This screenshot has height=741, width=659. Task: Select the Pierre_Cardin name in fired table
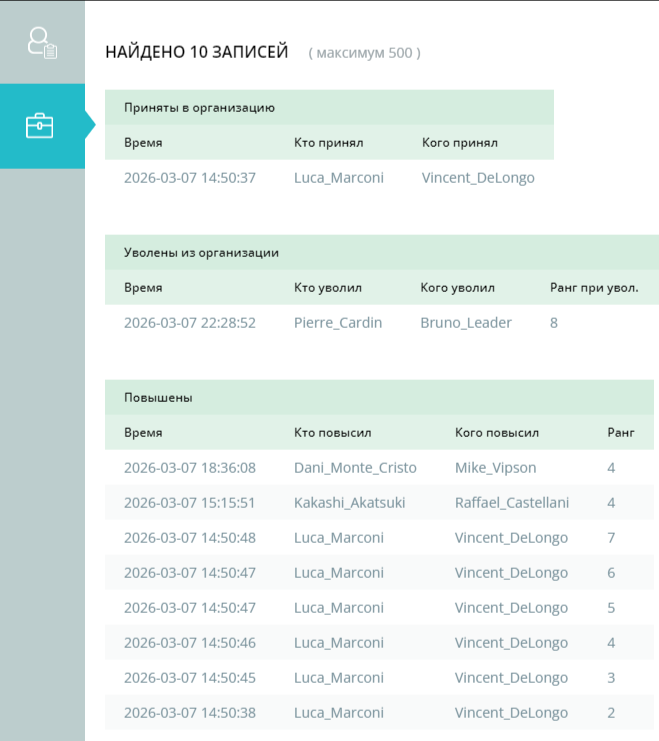pos(338,323)
